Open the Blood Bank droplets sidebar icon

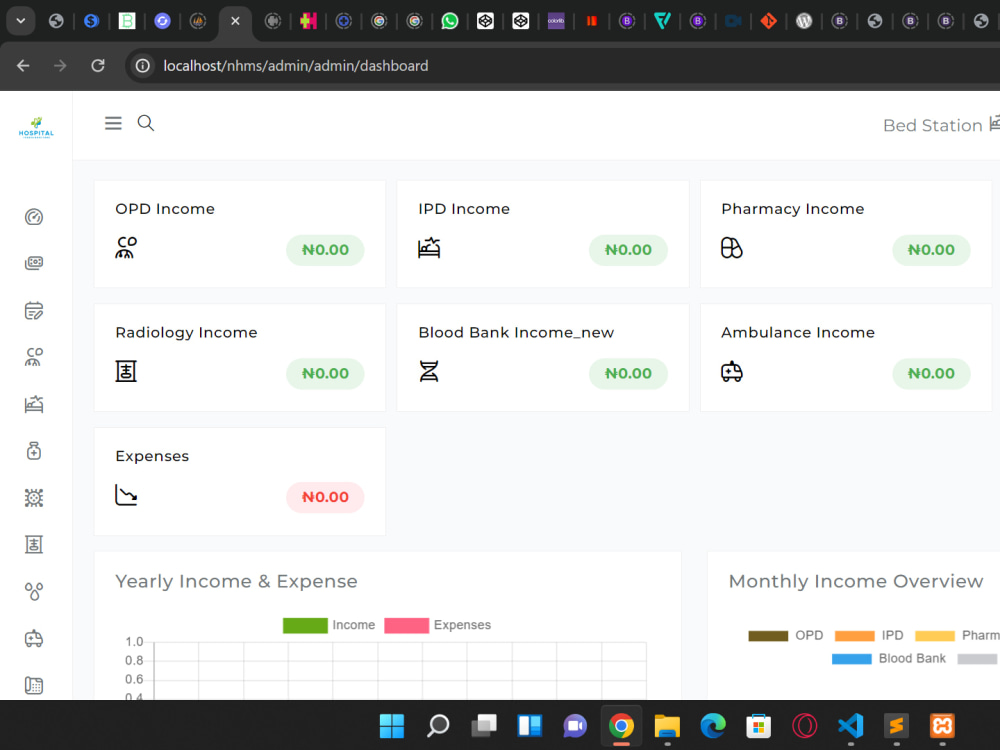[x=34, y=591]
